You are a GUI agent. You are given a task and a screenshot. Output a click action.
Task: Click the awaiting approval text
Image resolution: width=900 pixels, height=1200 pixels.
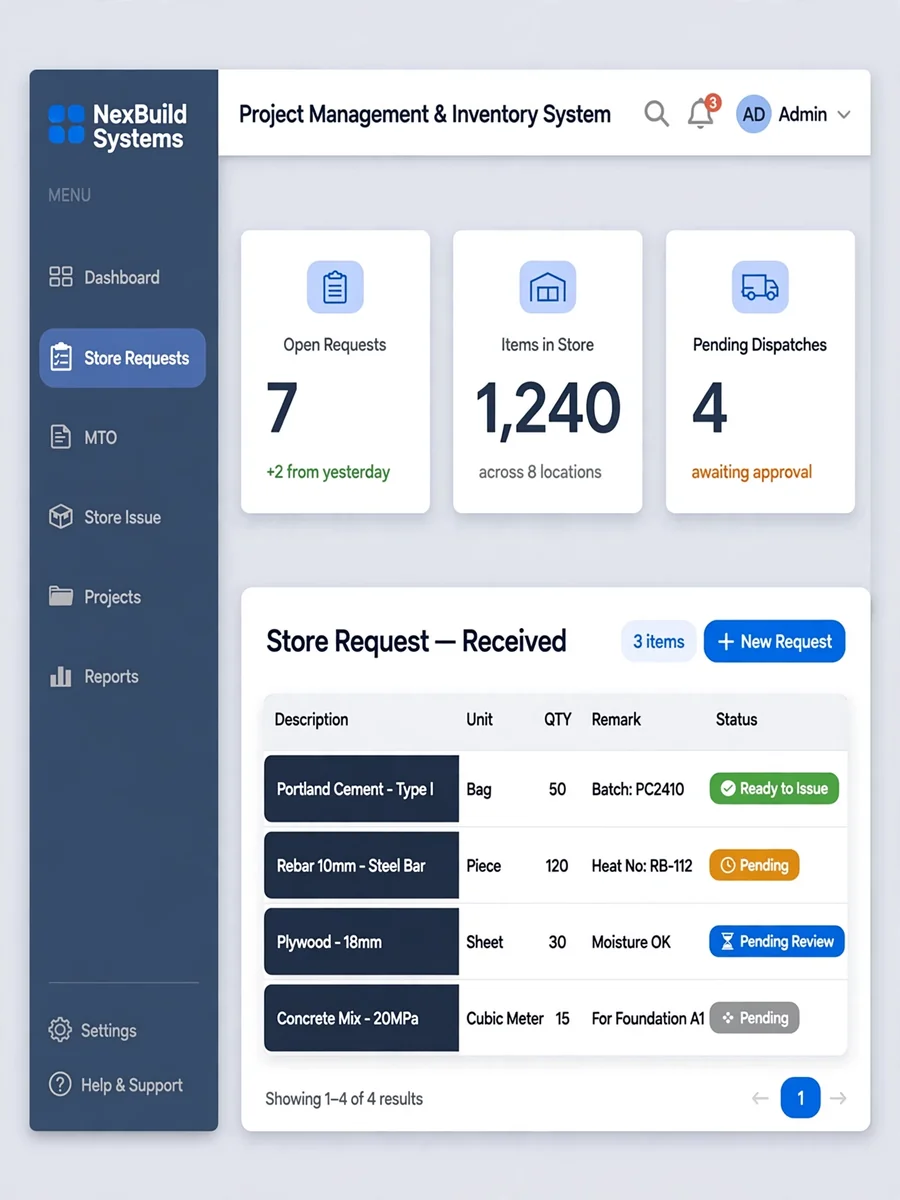pyautogui.click(x=751, y=472)
